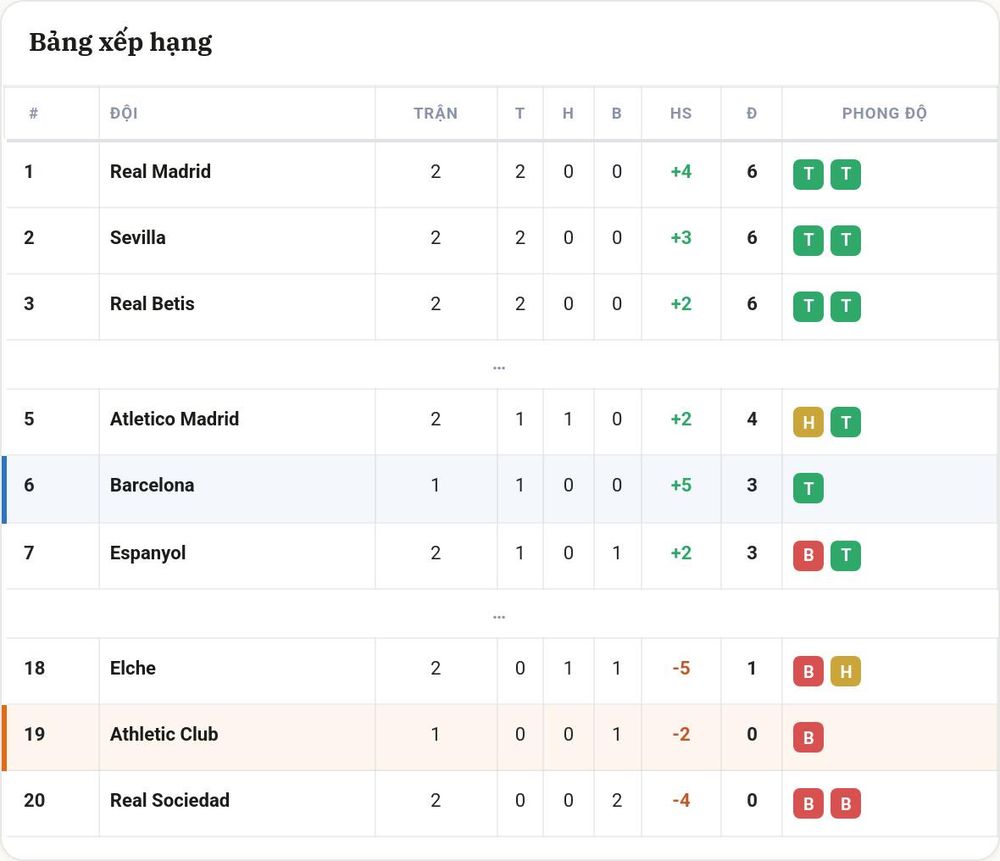This screenshot has width=1000, height=861.
Task: Click the PHONG ĐỘ column header
Action: tap(885, 113)
